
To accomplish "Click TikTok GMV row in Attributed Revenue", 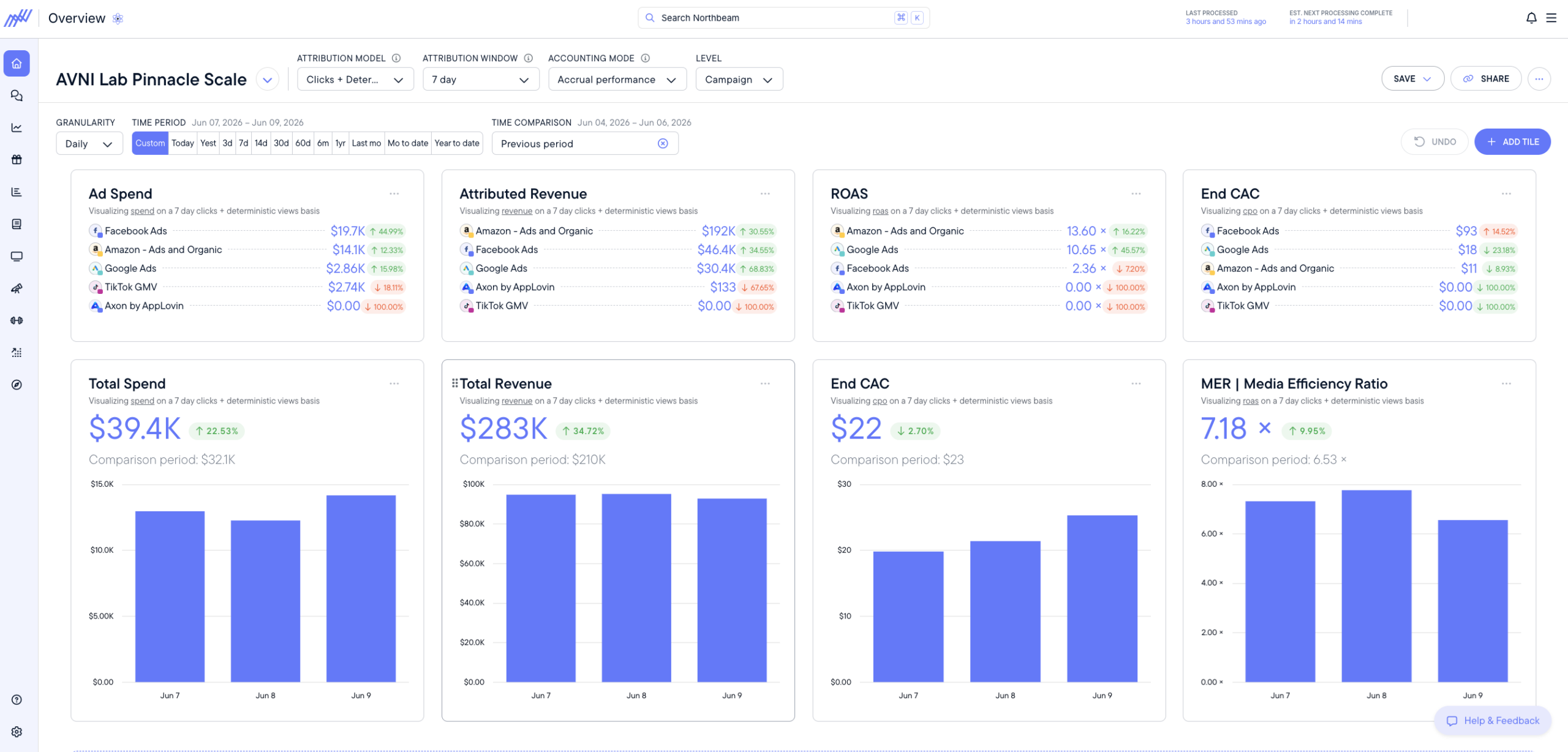I will (618, 306).
